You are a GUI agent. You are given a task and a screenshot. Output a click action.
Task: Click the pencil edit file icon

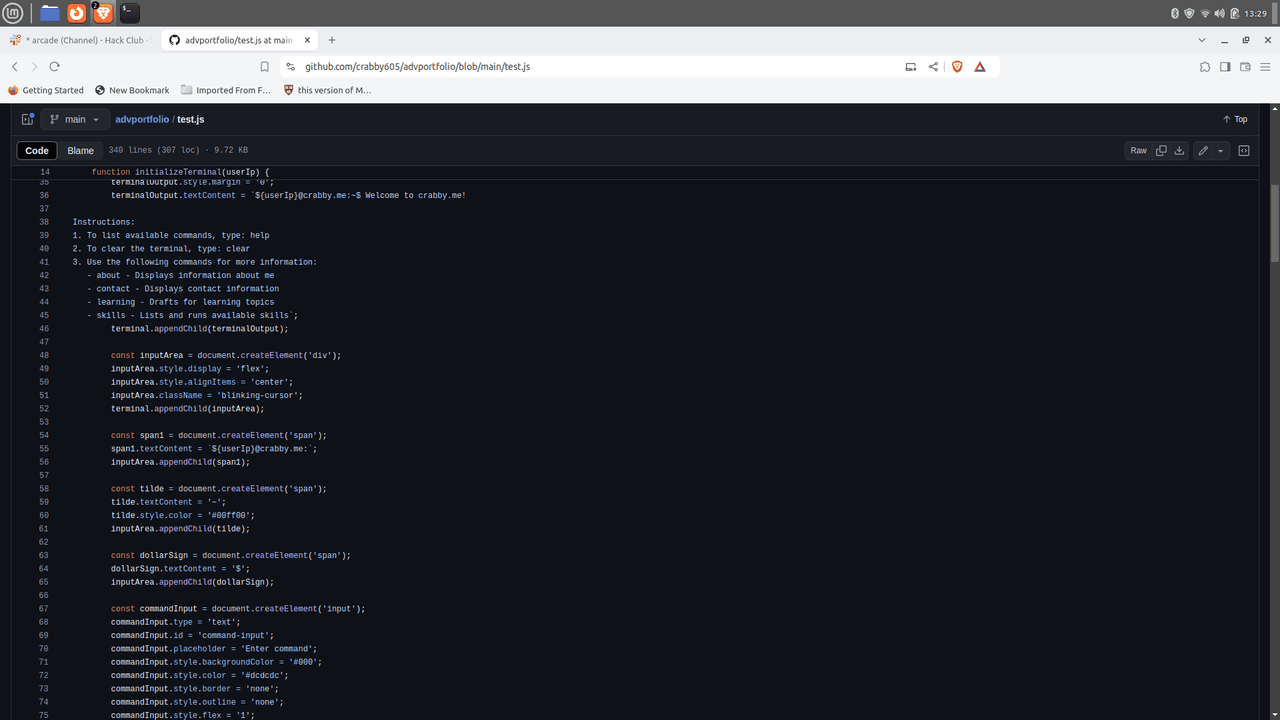(x=1203, y=151)
